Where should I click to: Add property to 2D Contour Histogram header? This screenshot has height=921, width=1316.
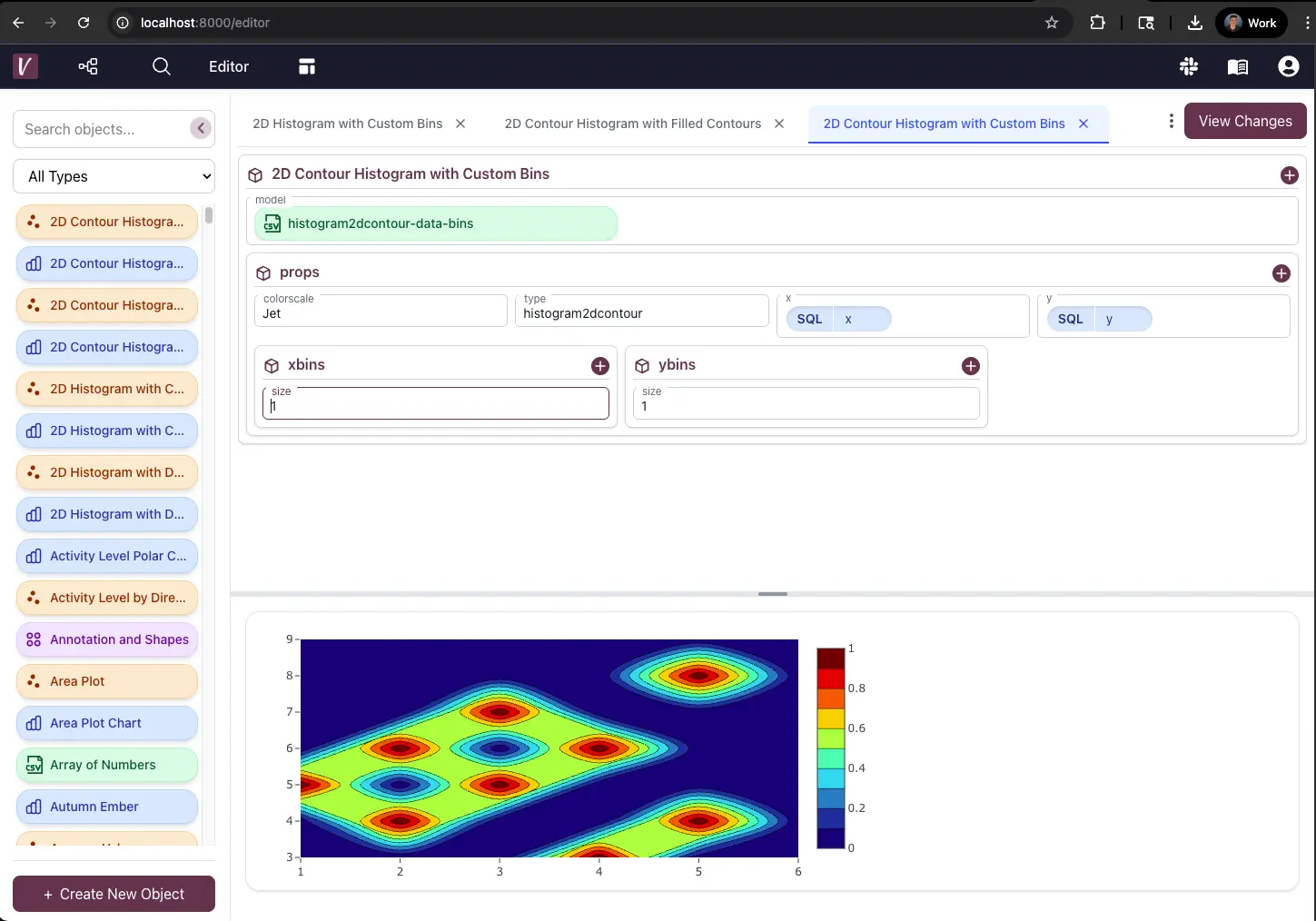[x=1289, y=175]
